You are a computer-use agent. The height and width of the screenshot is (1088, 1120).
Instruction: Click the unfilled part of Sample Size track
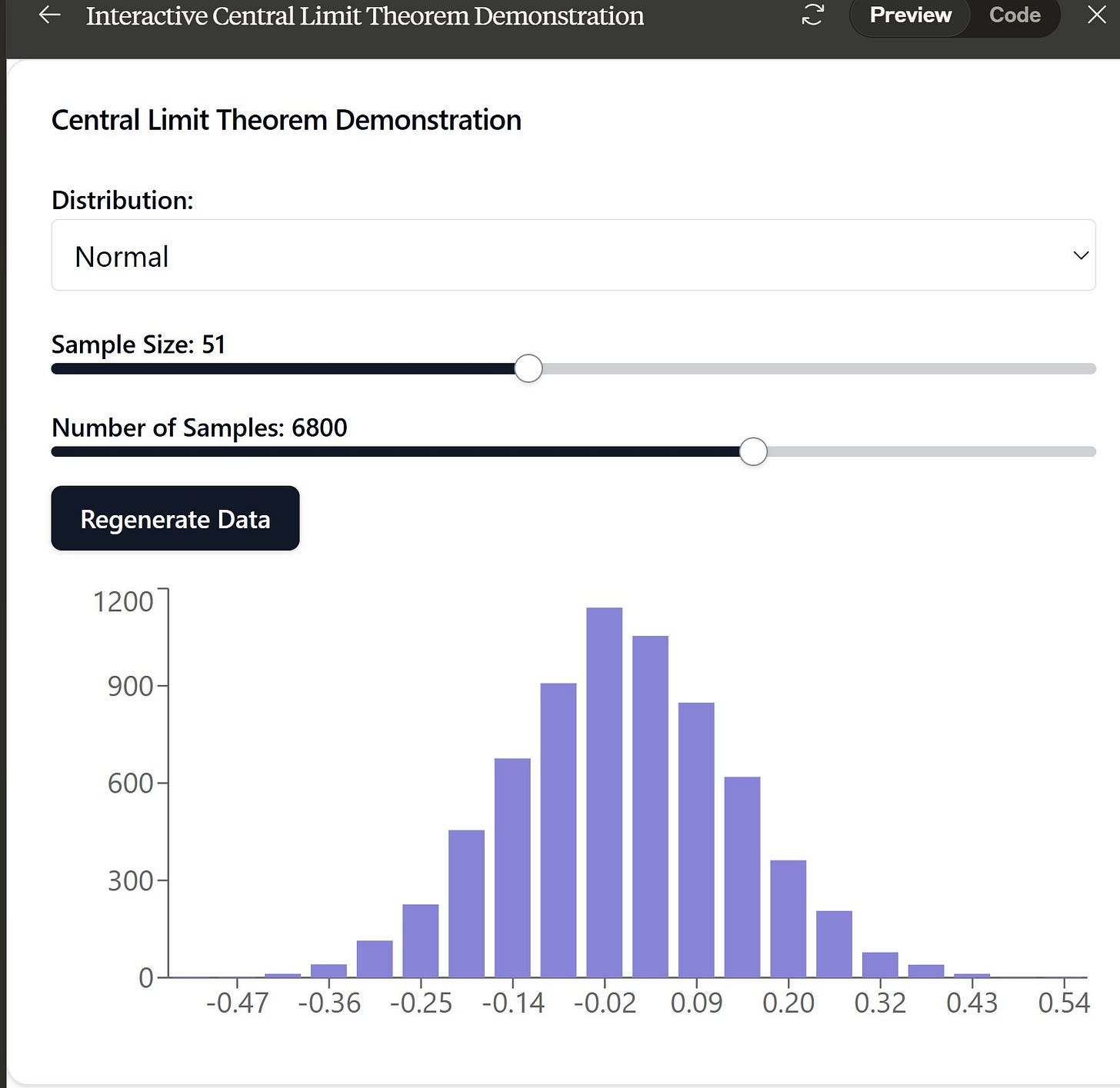pyautogui.click(x=818, y=369)
